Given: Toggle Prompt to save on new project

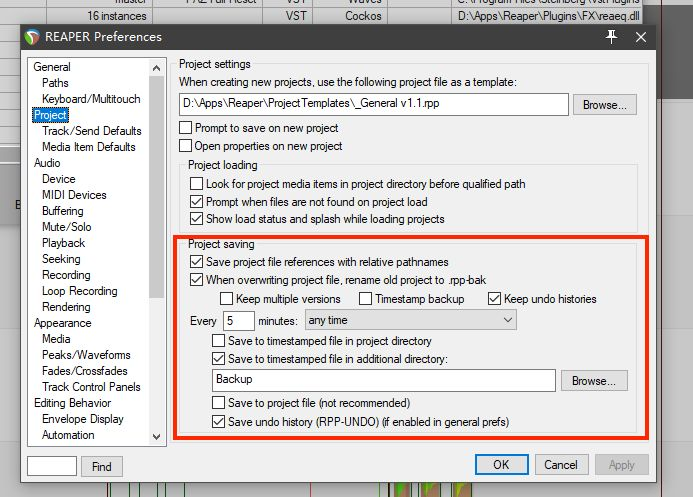Looking at the screenshot, I should pos(186,128).
